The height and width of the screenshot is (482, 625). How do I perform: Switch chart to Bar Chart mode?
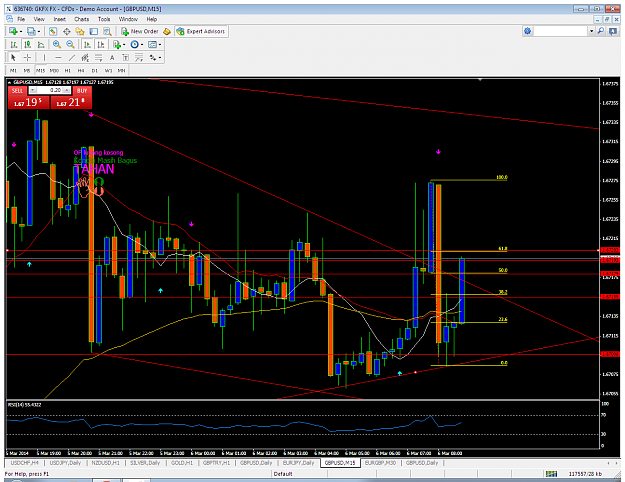(14, 44)
